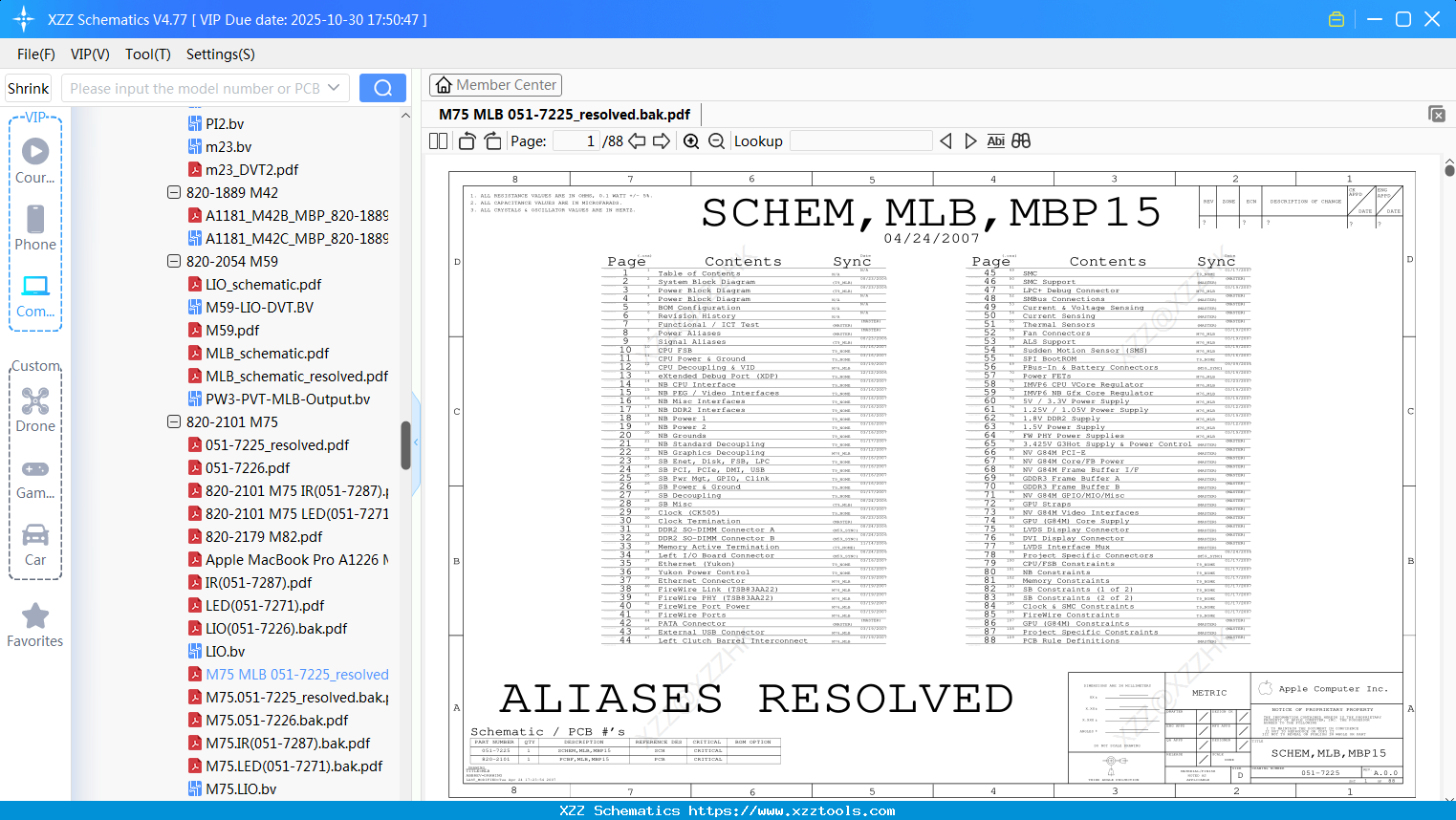Open the Settings(S) menu
This screenshot has height=820, width=1456.
point(221,54)
